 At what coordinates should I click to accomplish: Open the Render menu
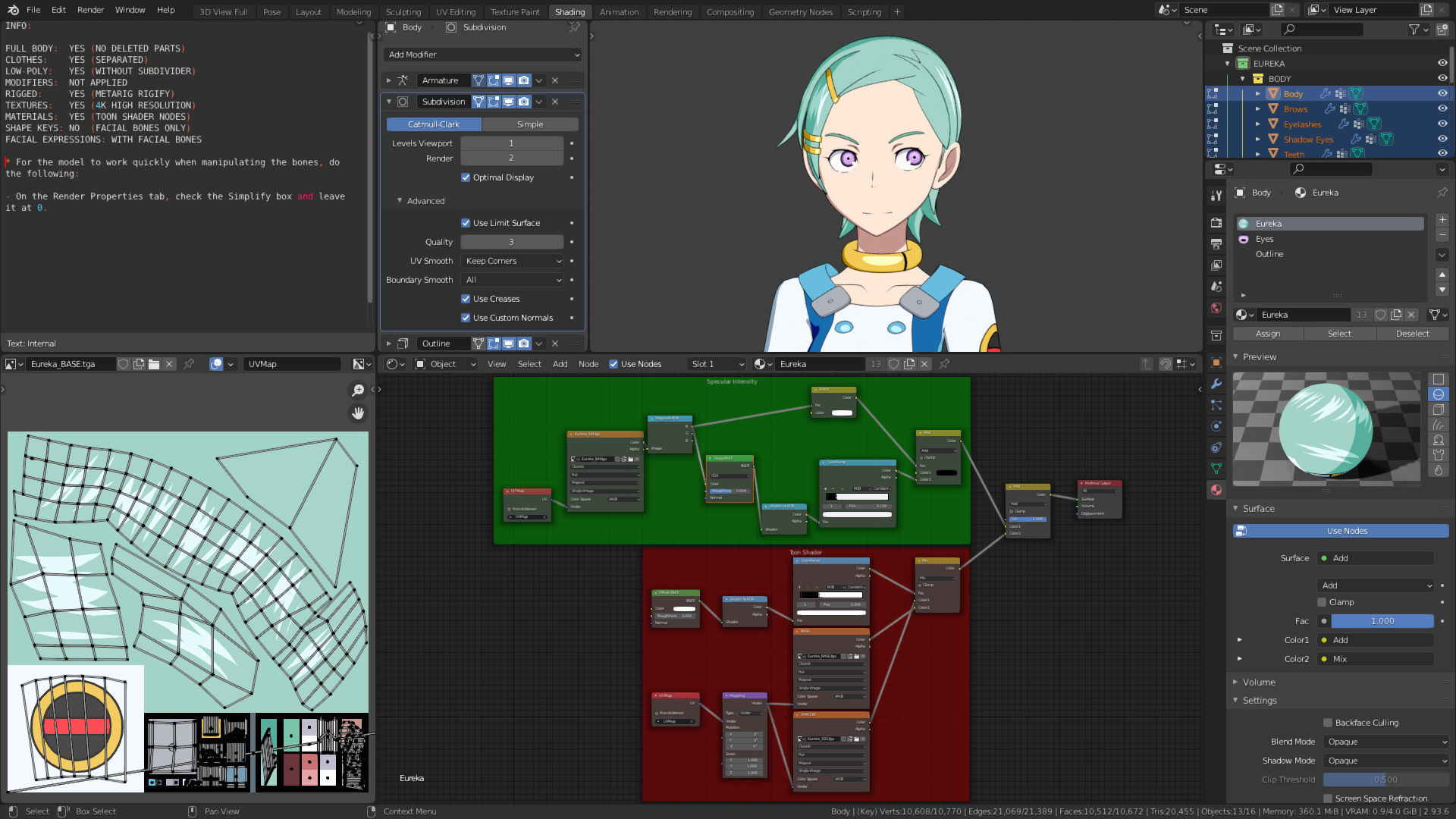coord(90,10)
